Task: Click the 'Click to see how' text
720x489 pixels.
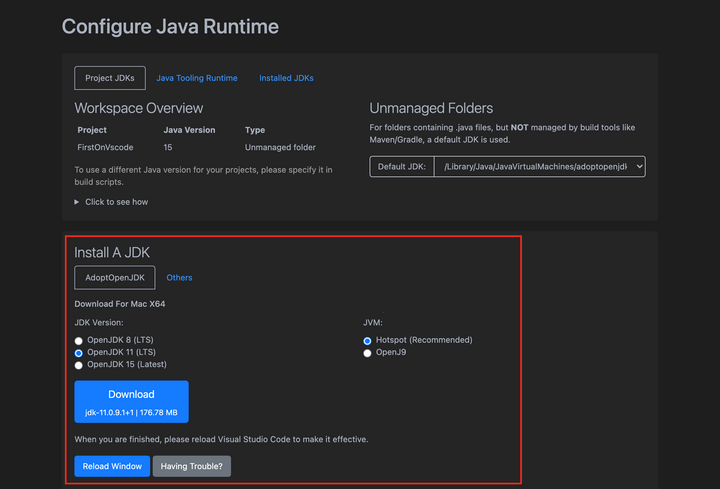Action: pyautogui.click(x=116, y=202)
